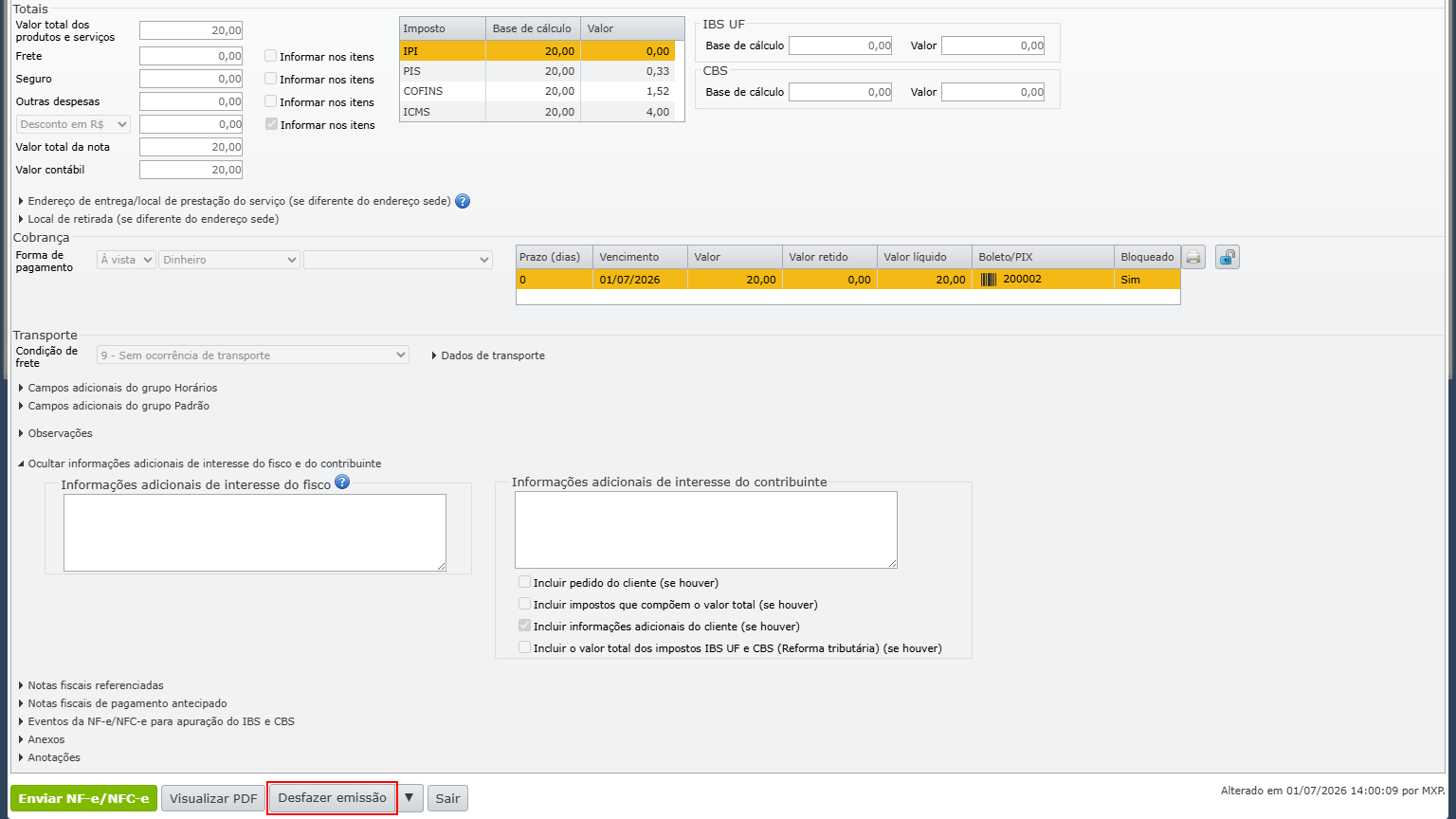
Task: Expand Local de retirada section
Action: point(153,219)
